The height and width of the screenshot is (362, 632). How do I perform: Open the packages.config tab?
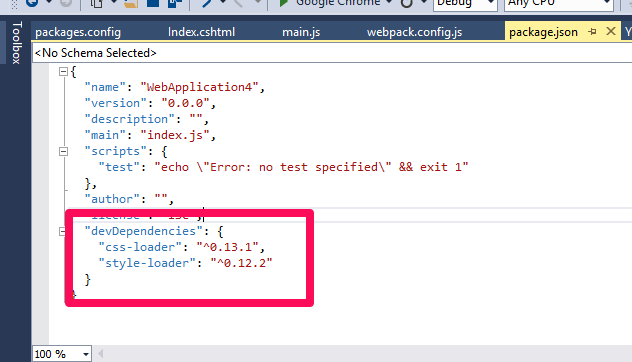[78, 32]
